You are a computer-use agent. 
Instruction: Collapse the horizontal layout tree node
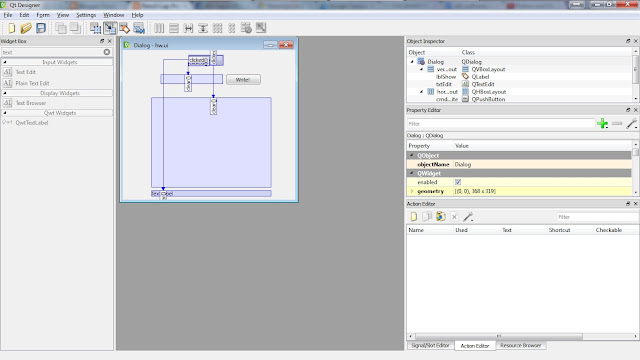pyautogui.click(x=422, y=92)
